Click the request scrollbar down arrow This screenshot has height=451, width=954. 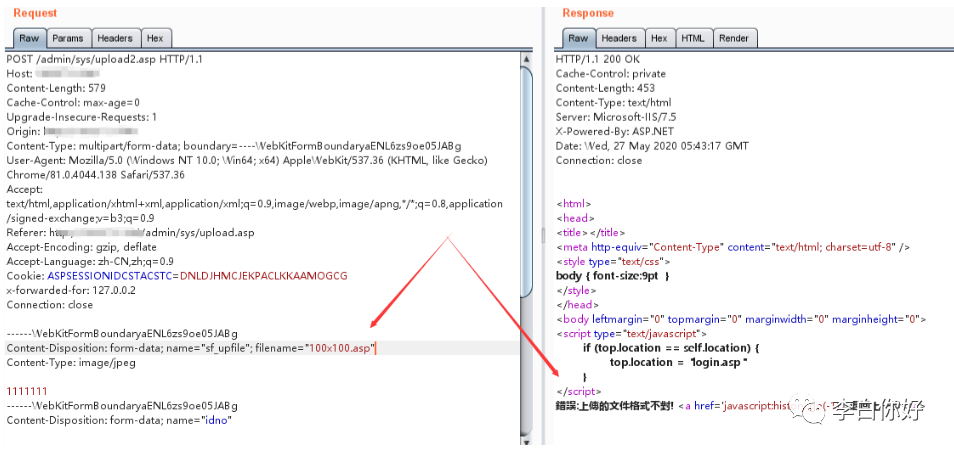click(526, 441)
